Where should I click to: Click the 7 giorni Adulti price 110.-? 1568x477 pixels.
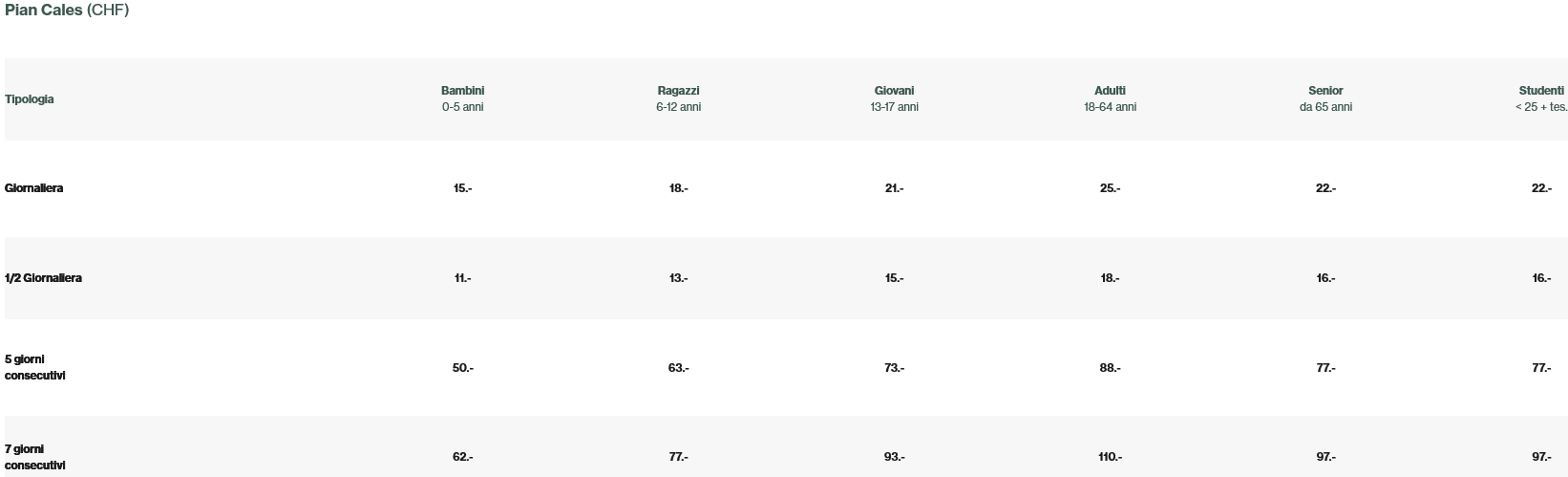(1111, 457)
